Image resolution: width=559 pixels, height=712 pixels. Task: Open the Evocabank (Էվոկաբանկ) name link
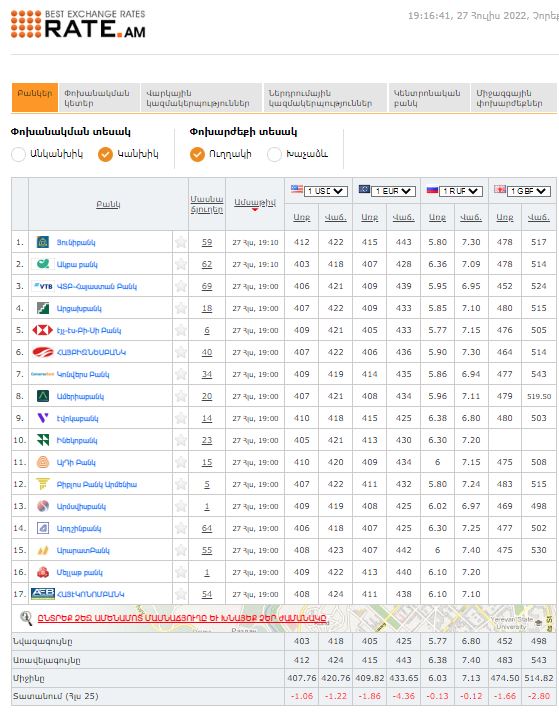(77, 418)
